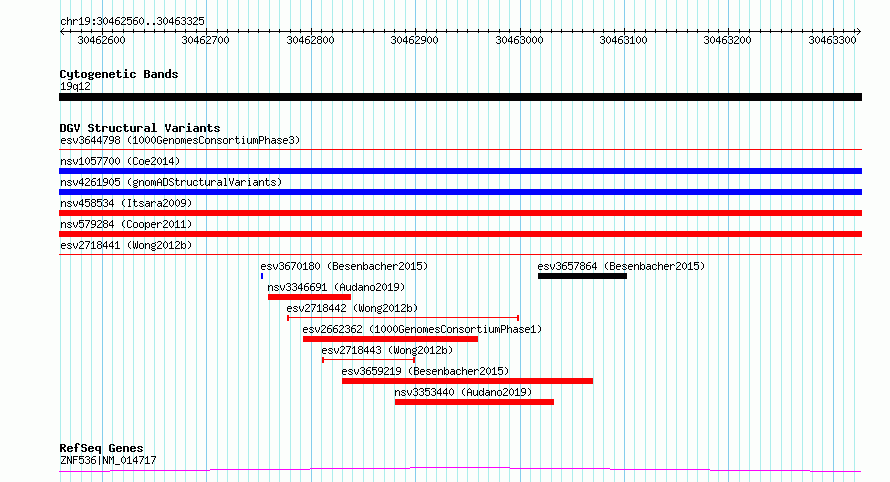Screen dimensions: 890x482
Task: Click the RefSeq Genes track title
Action: (101, 448)
